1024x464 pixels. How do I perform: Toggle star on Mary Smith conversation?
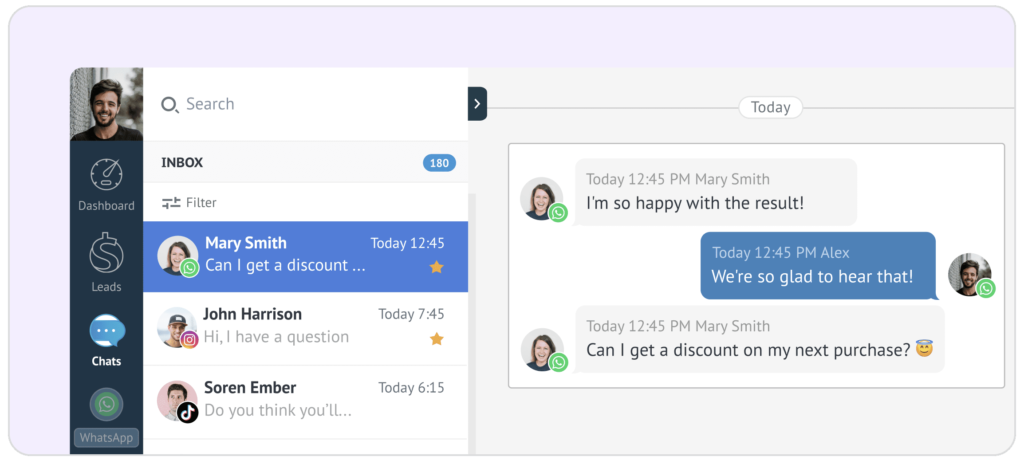[436, 267]
